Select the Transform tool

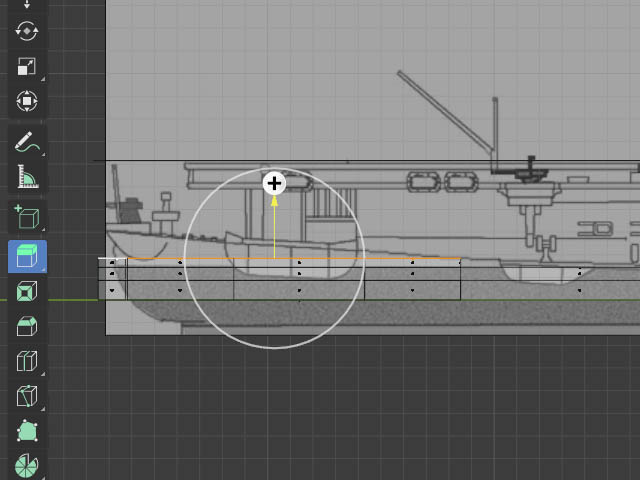[x=27, y=101]
